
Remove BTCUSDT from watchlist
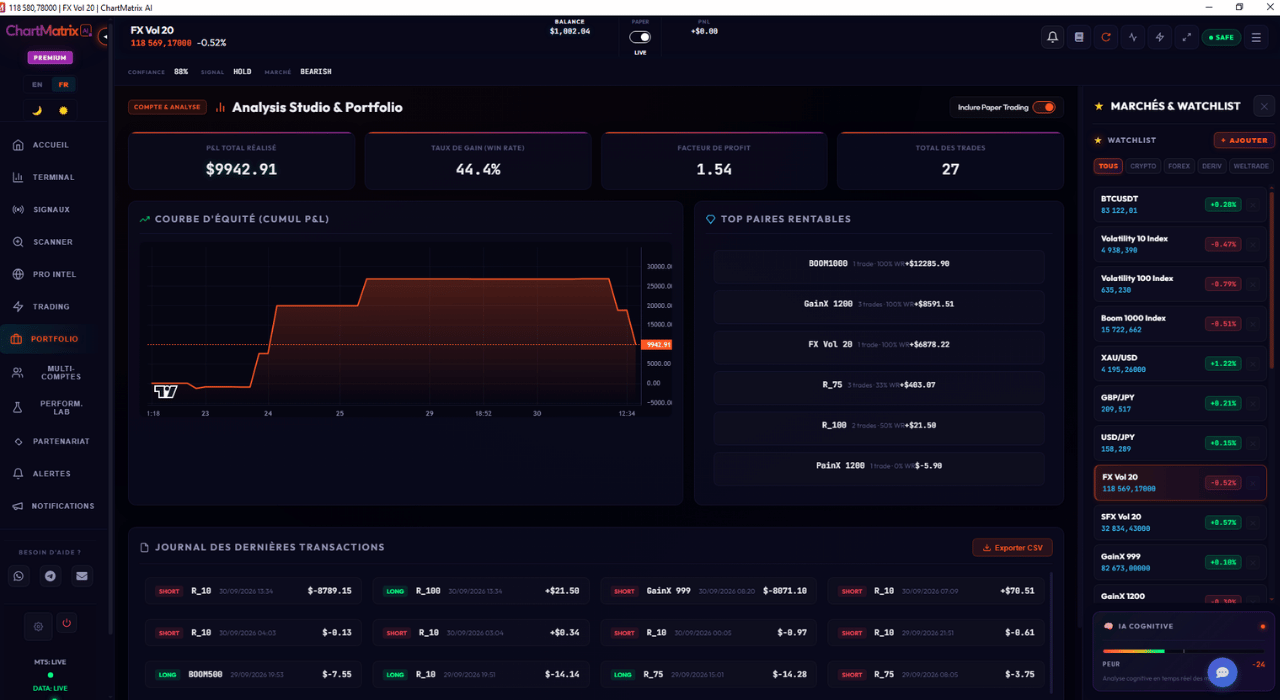coord(1253,204)
